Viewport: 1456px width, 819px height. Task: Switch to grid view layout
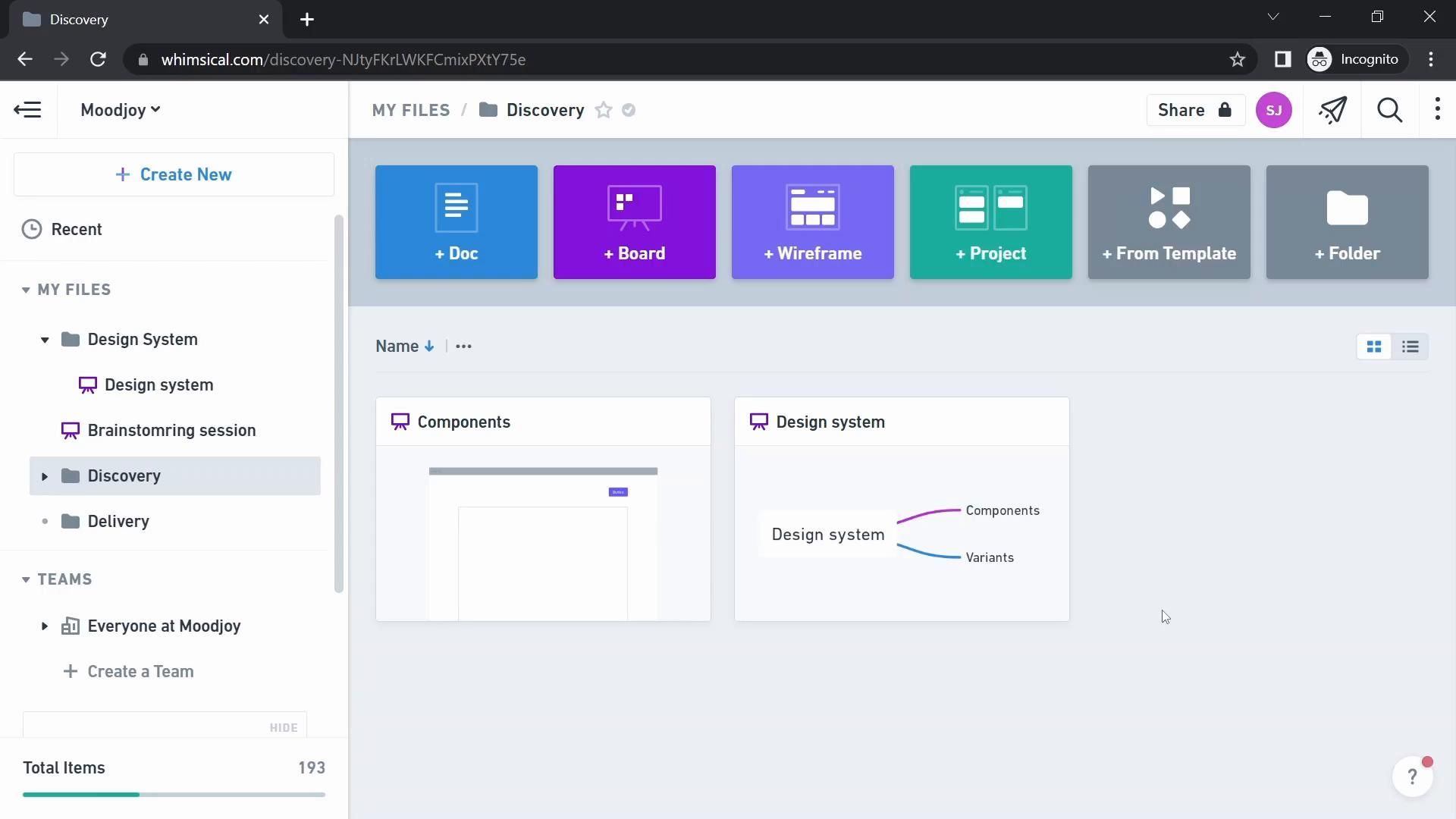tap(1373, 347)
